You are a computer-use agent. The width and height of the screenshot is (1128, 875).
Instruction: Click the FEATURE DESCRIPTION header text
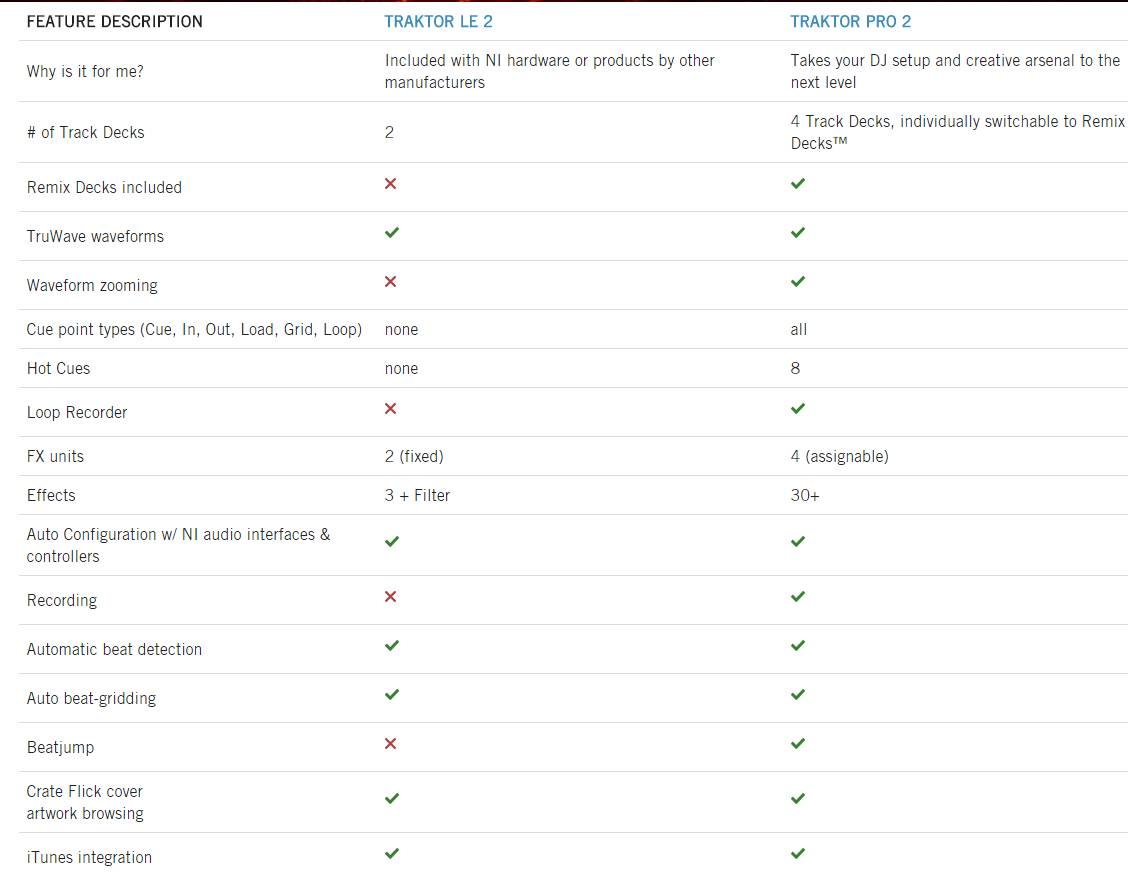click(114, 21)
